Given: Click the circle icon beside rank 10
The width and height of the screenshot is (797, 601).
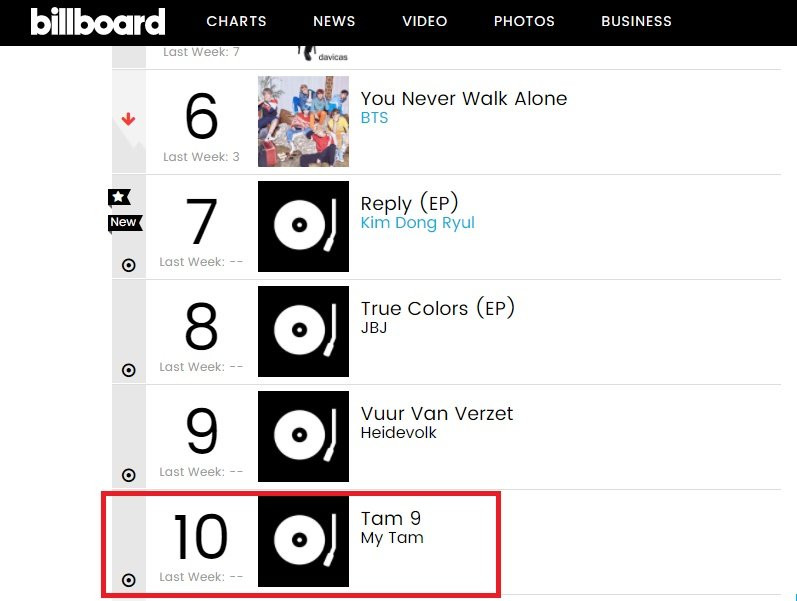Looking at the screenshot, I should [x=128, y=580].
